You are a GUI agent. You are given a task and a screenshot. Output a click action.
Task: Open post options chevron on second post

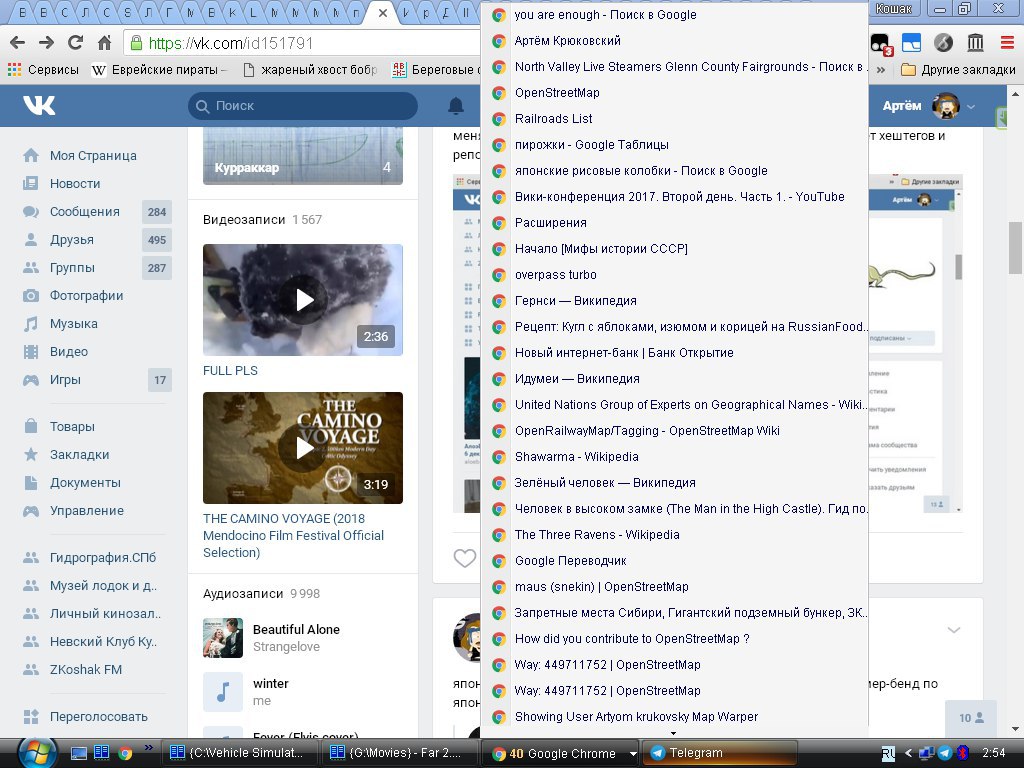(953, 630)
